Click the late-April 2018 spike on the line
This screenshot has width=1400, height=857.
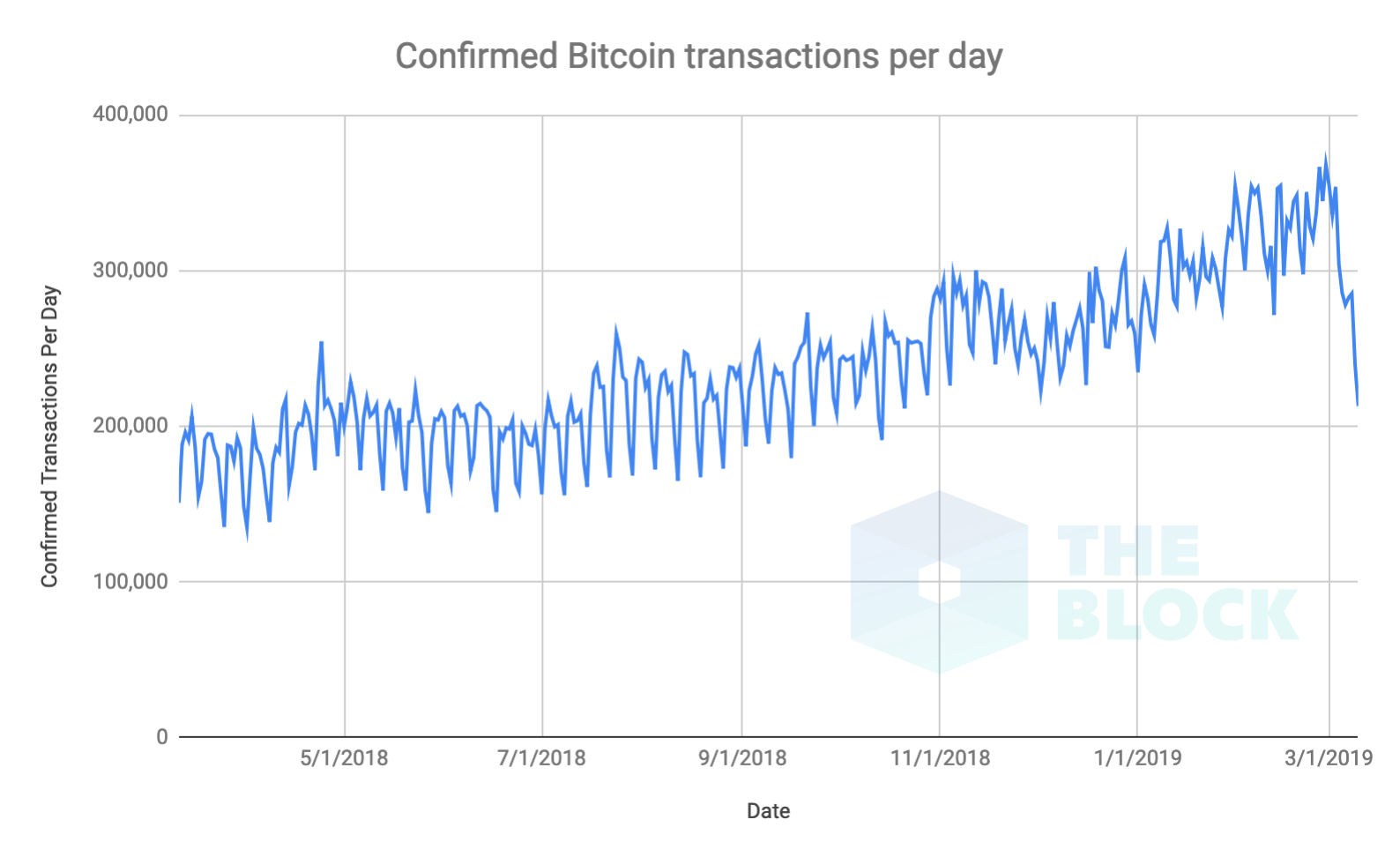click(x=321, y=343)
